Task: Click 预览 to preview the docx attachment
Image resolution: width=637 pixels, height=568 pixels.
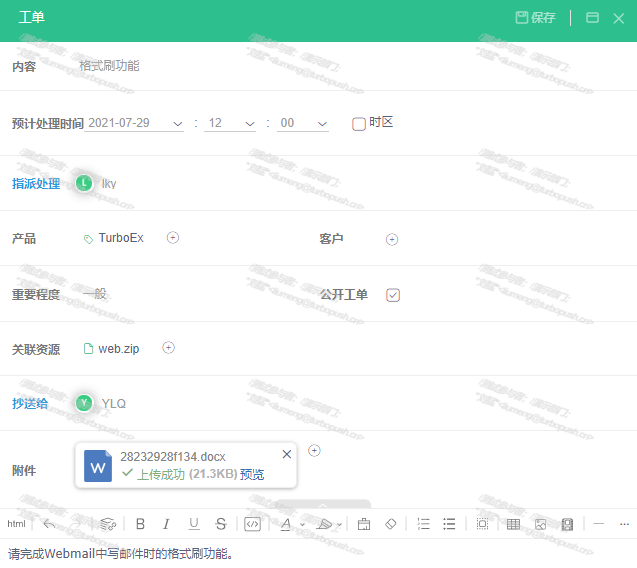Action: (x=252, y=474)
